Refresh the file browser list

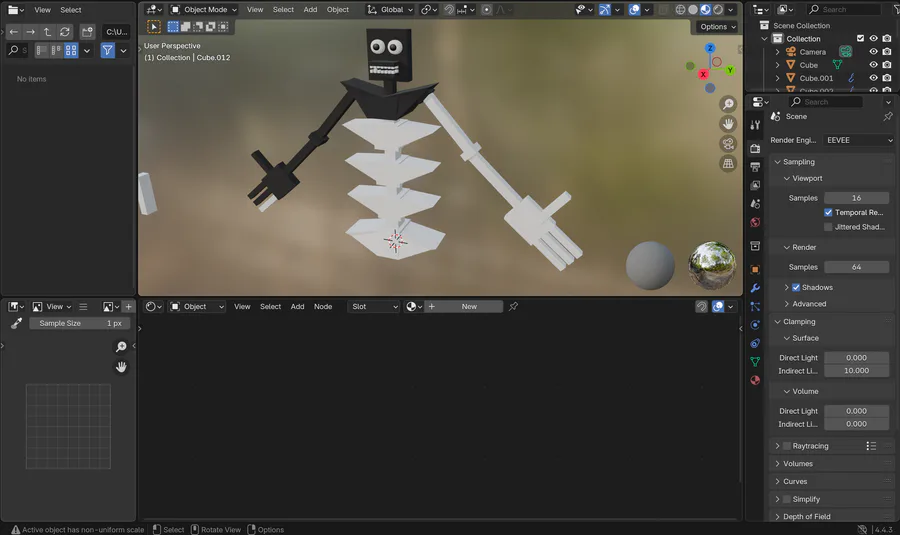click(x=65, y=32)
